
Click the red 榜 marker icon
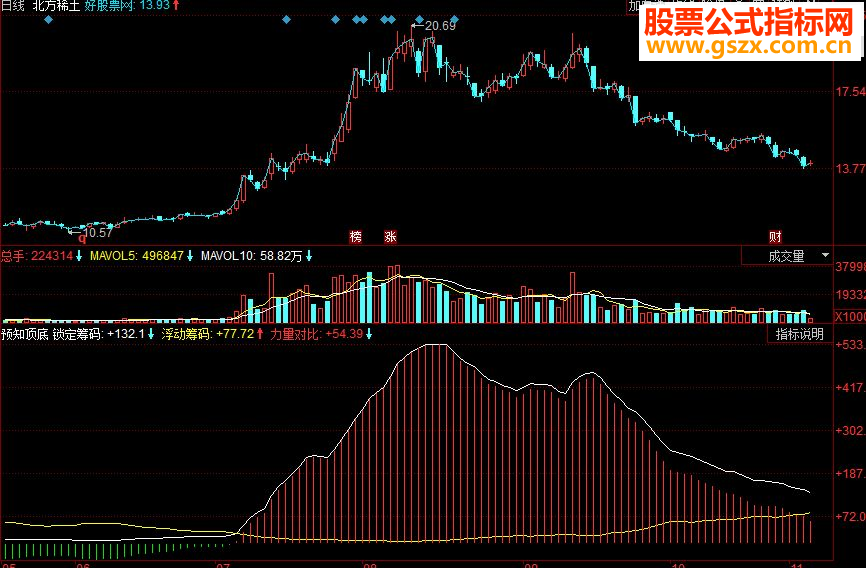click(356, 237)
